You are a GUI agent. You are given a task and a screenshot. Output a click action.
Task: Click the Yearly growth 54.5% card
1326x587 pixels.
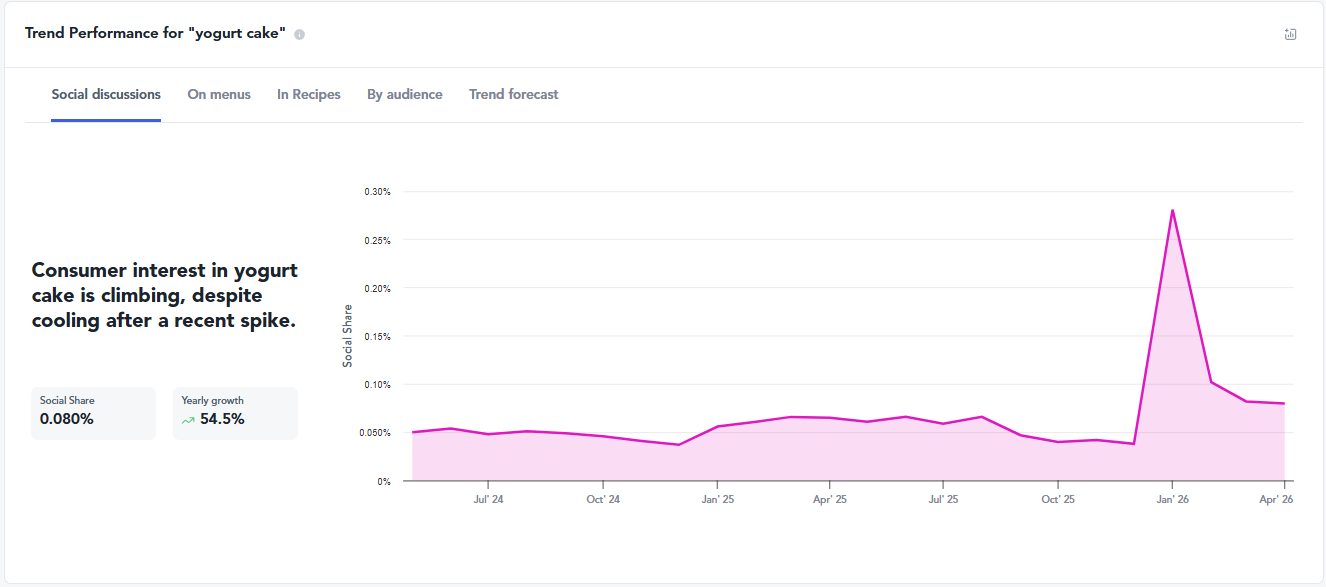pyautogui.click(x=235, y=413)
